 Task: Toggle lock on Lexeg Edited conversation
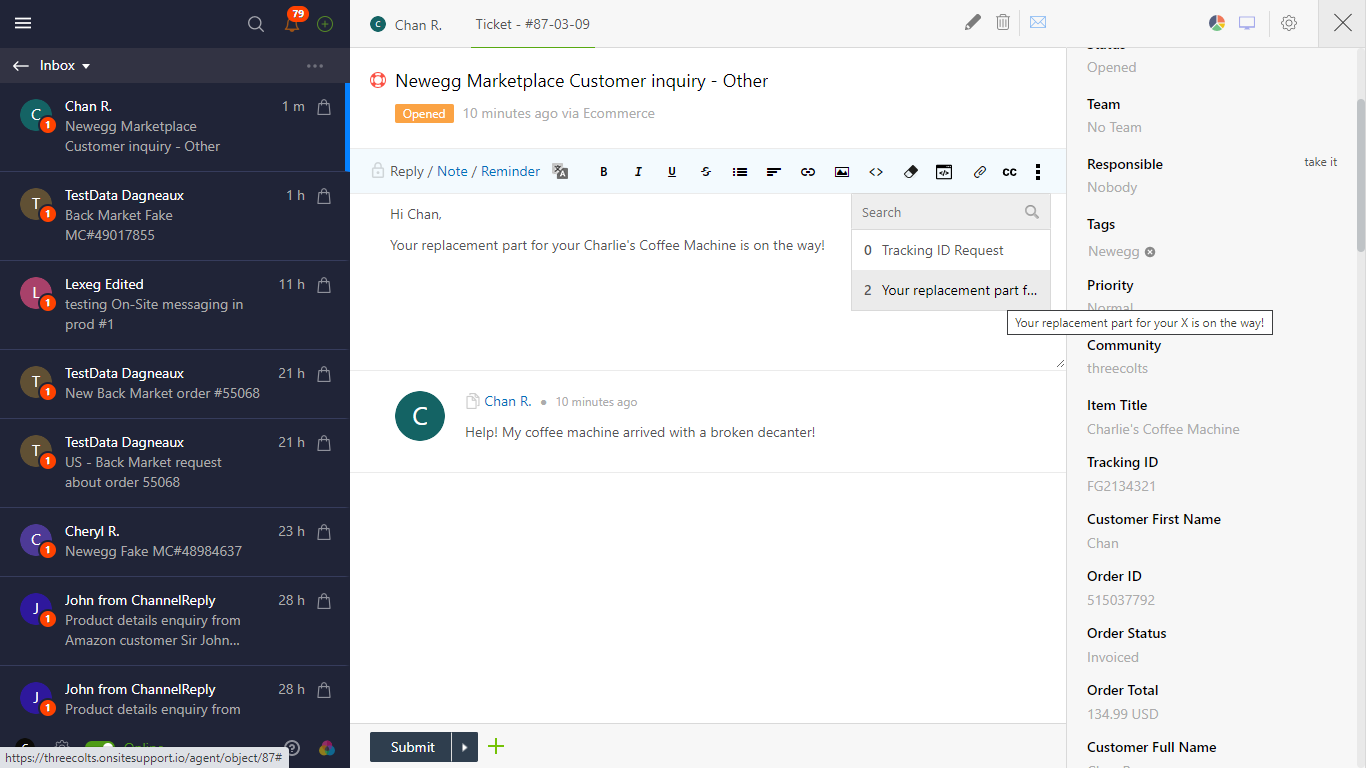(x=324, y=285)
